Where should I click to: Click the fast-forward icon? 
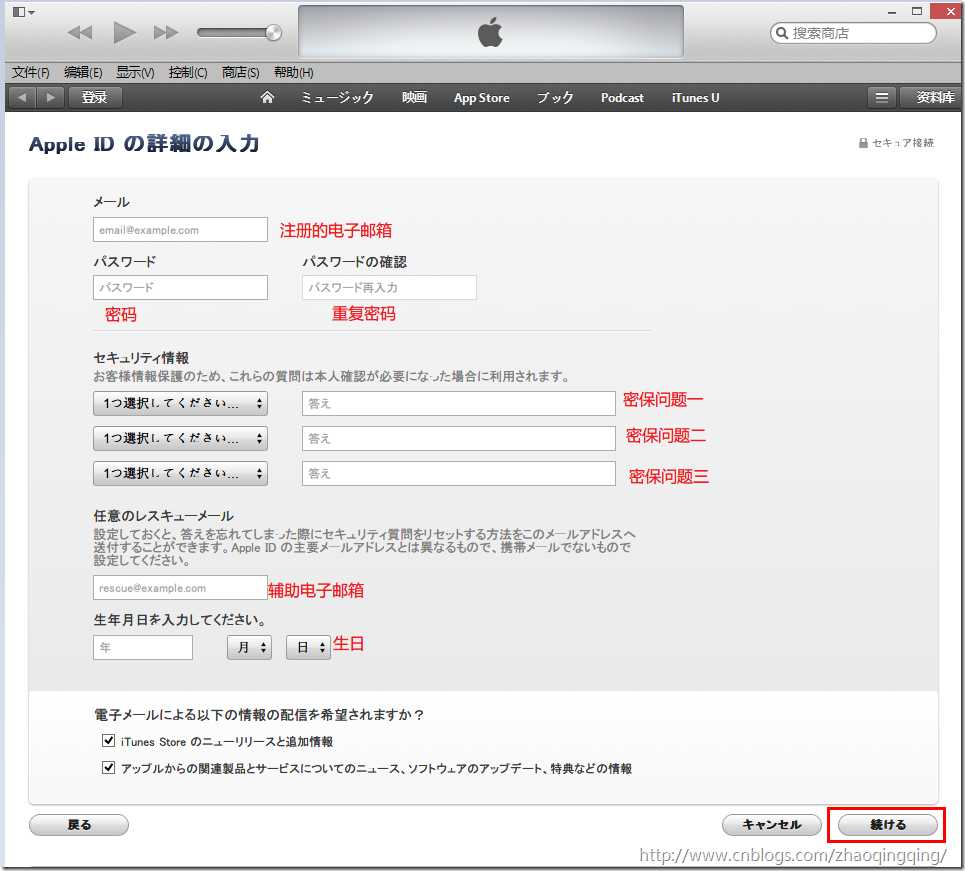[x=166, y=32]
